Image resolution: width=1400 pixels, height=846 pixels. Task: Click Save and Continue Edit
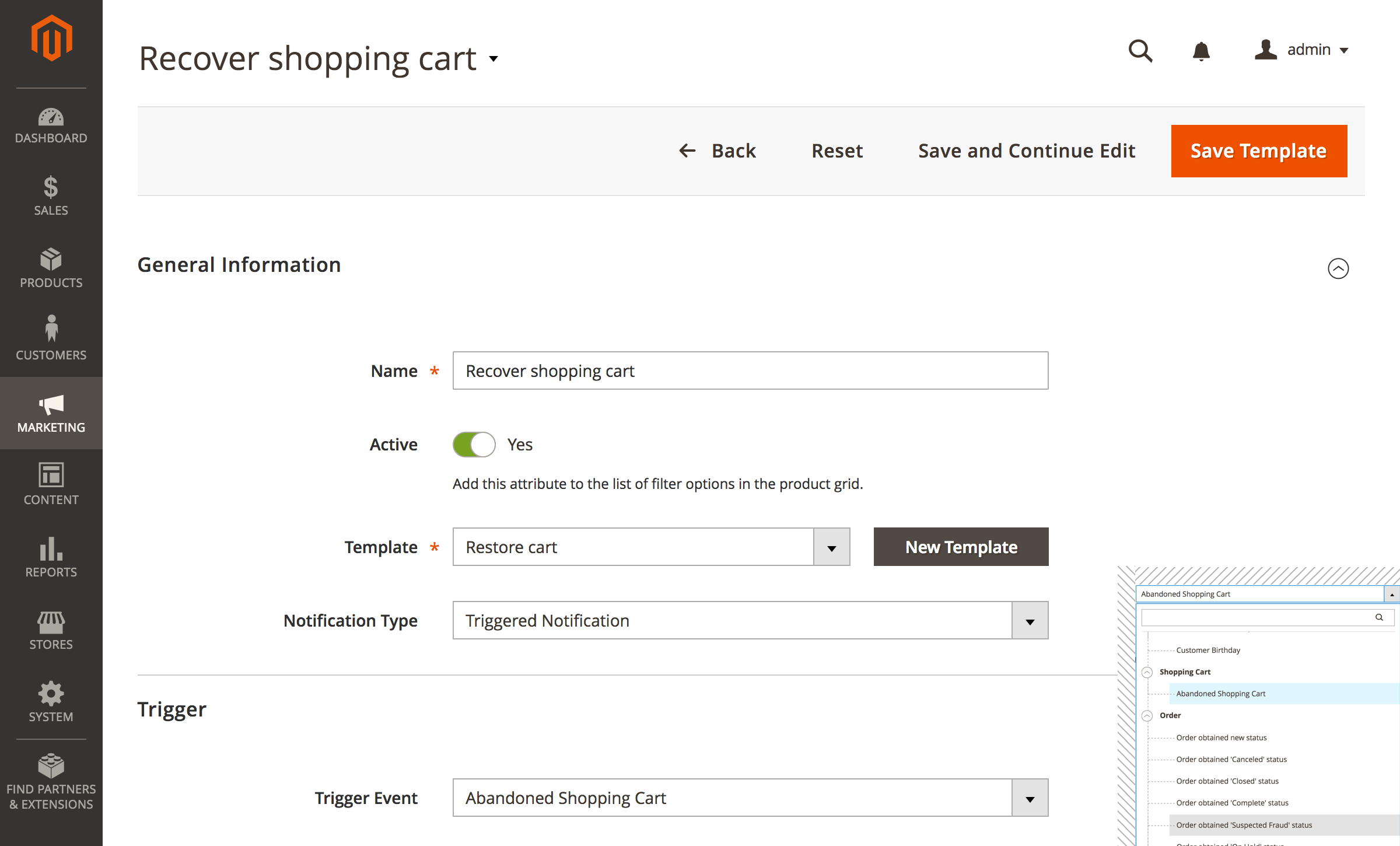(x=1027, y=151)
